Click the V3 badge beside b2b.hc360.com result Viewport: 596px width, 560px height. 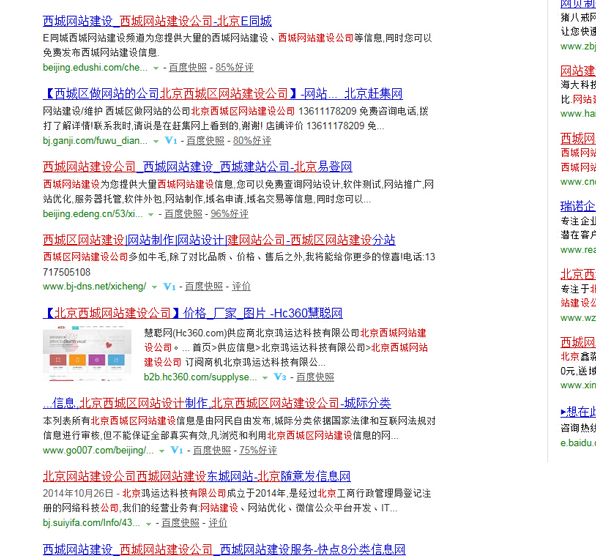[280, 377]
